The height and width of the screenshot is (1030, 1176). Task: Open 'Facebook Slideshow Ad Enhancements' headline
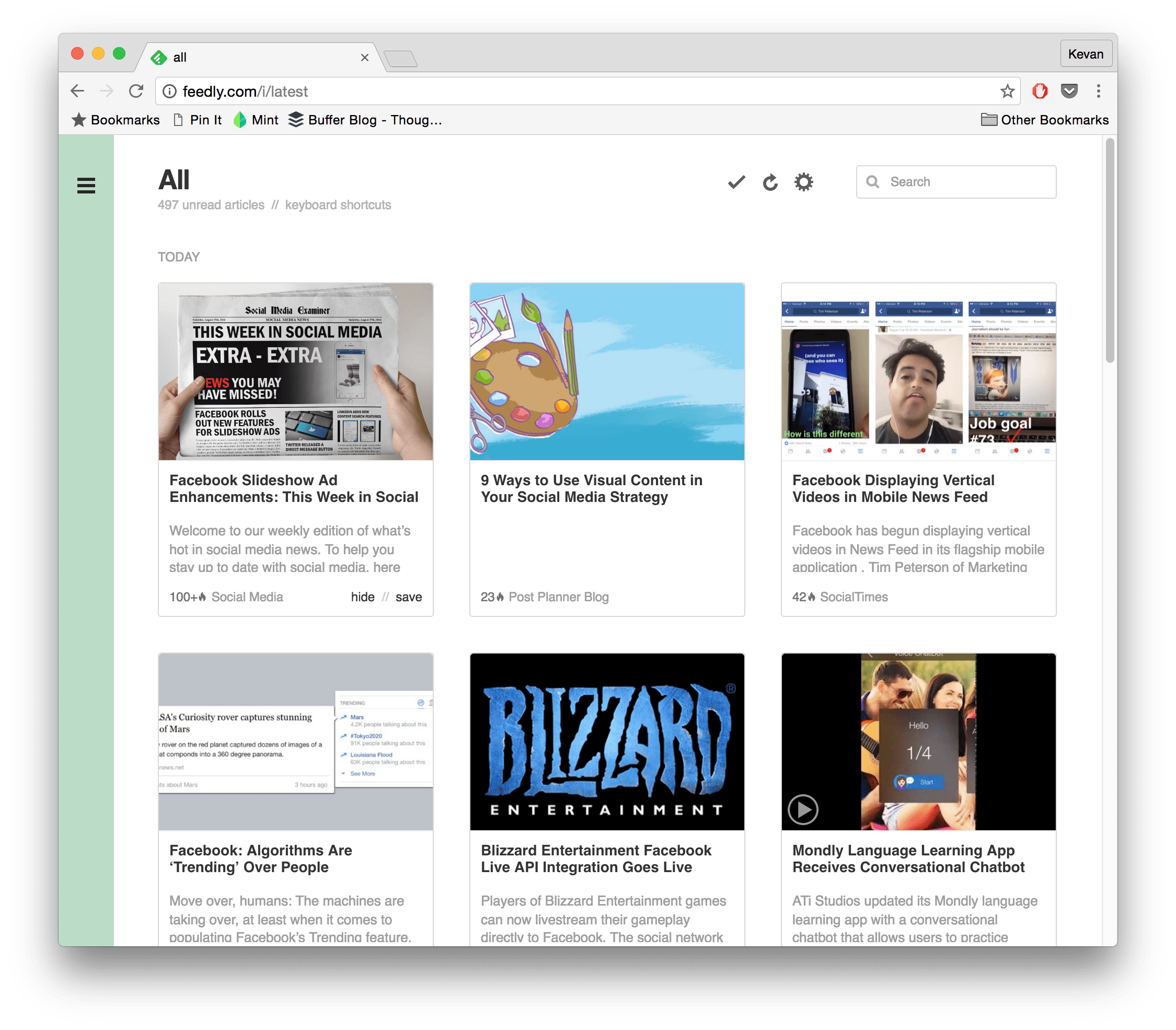pyautogui.click(x=294, y=488)
